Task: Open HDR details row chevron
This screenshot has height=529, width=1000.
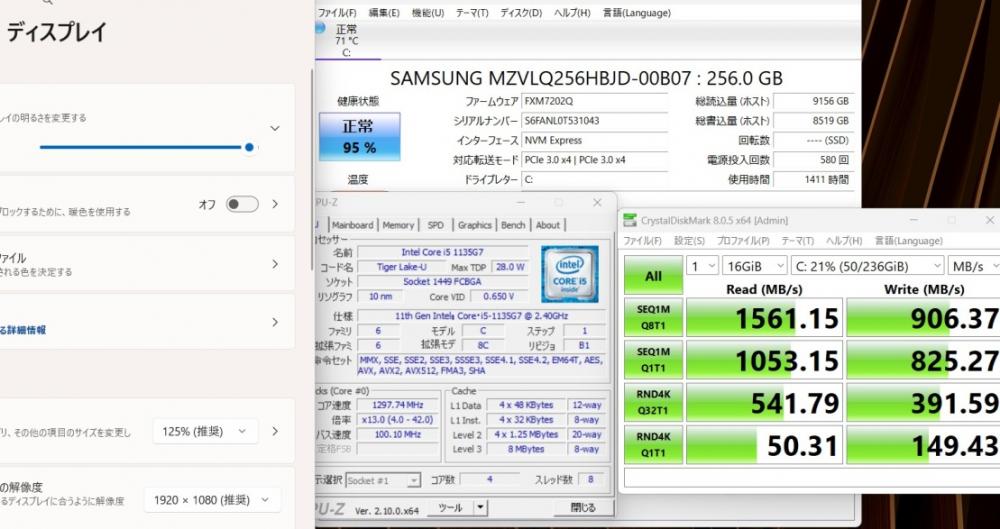Action: click(275, 322)
